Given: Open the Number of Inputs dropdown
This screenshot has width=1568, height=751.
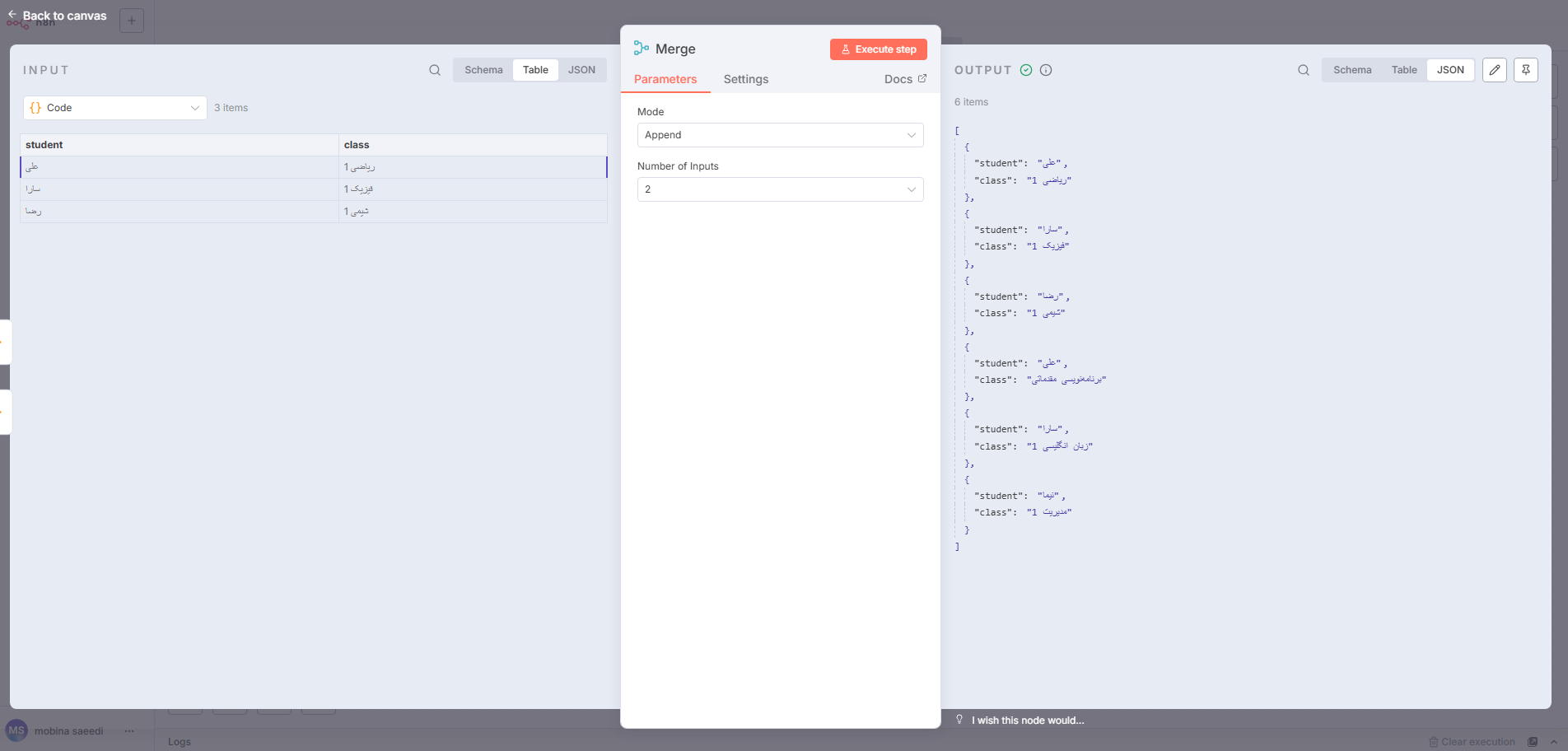Looking at the screenshot, I should click(x=779, y=189).
